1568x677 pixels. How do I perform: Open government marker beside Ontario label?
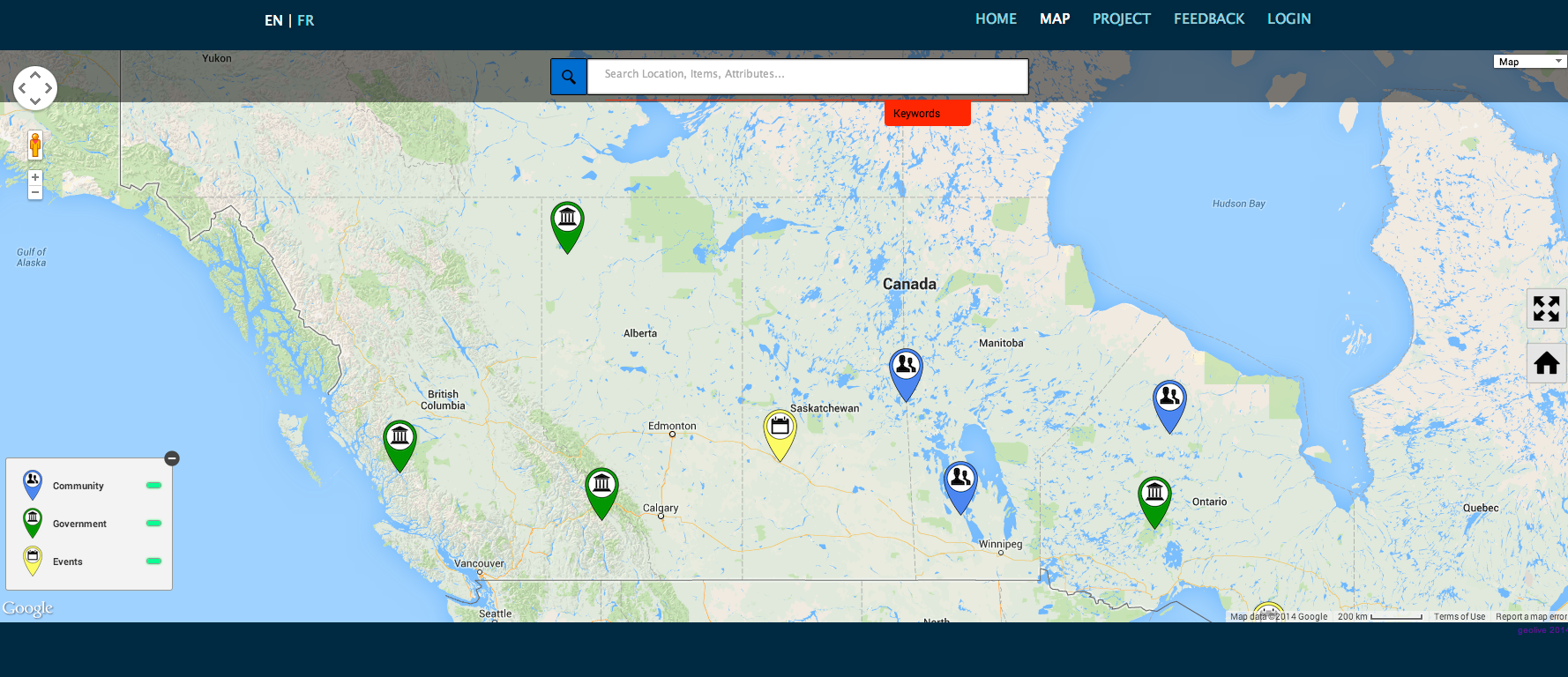click(x=1154, y=502)
